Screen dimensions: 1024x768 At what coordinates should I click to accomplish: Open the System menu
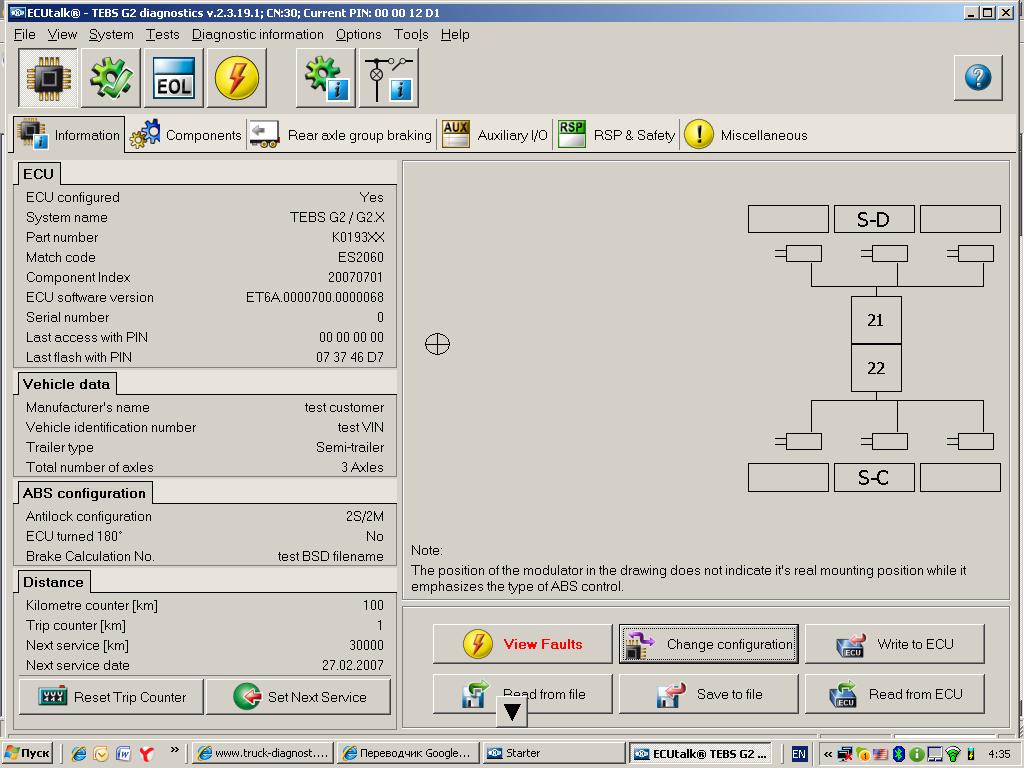coord(111,35)
